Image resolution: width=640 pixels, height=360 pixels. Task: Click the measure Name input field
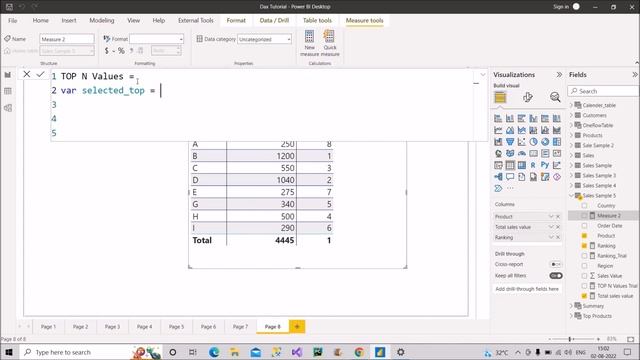pos(67,39)
